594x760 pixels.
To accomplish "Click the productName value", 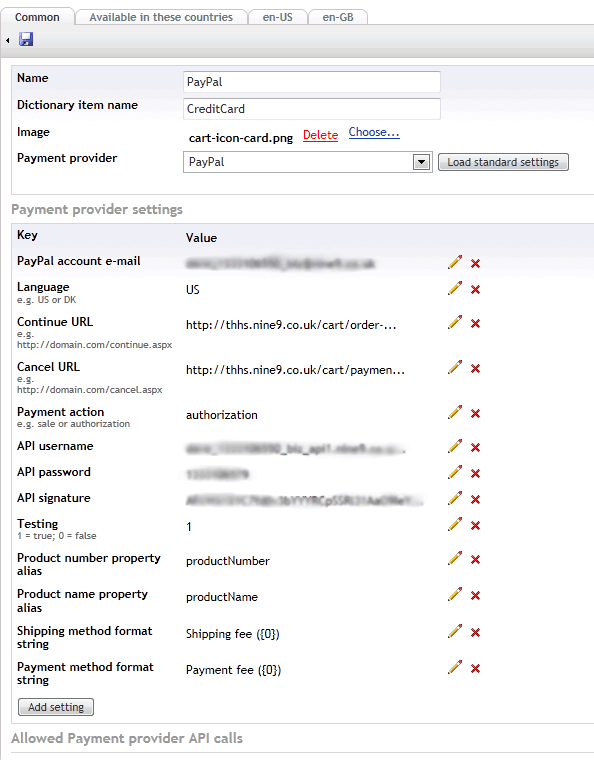I will [221, 597].
